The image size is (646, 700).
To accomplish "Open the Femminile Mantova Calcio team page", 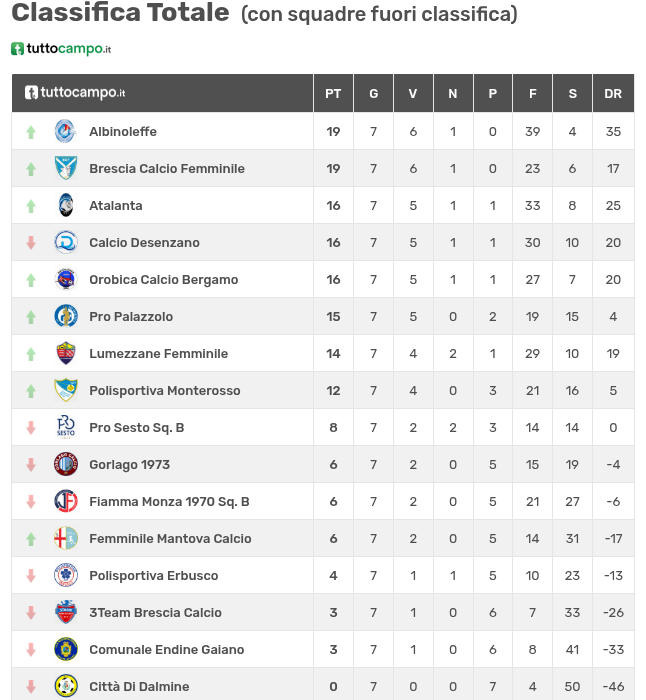I will tap(170, 538).
